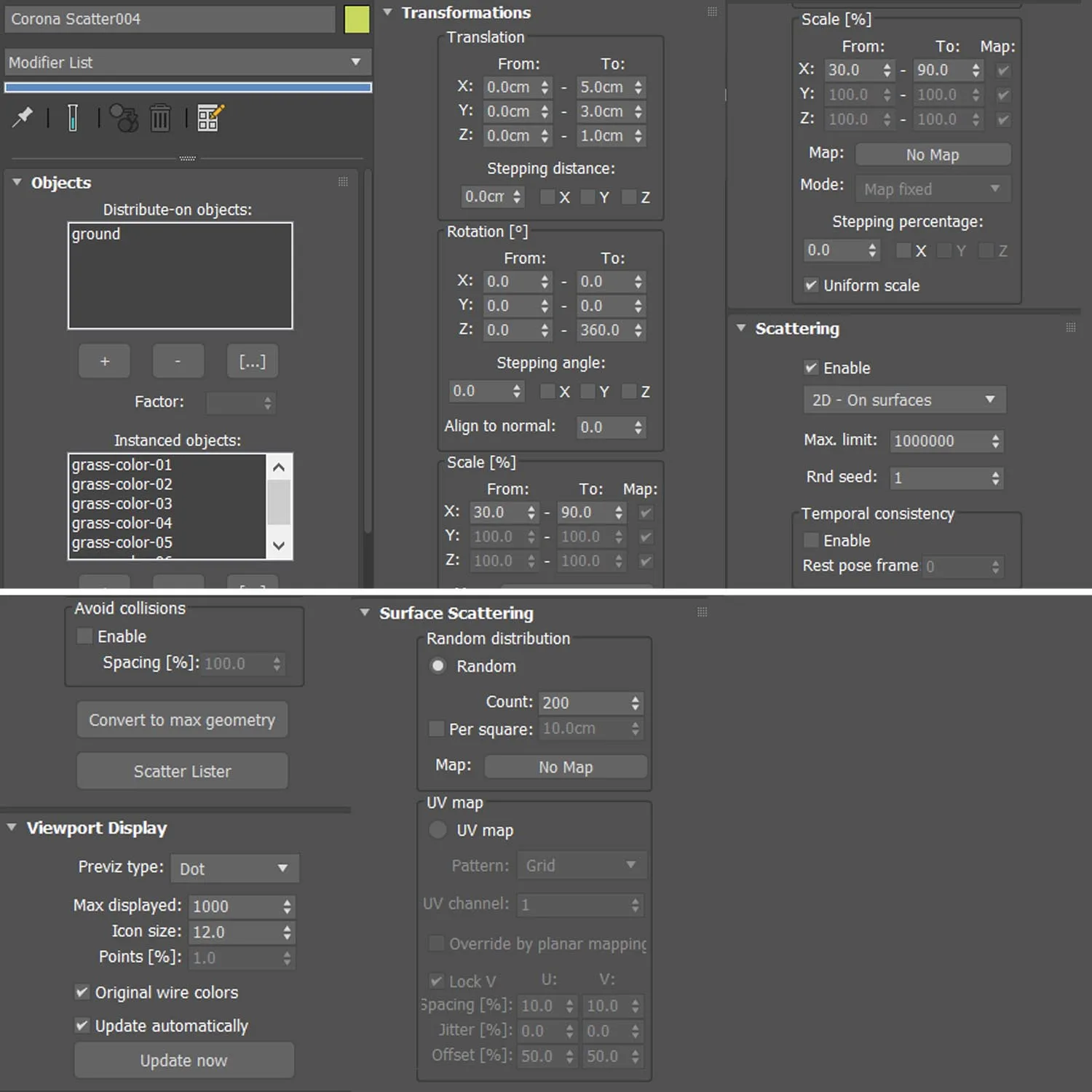Select the Random distribution radio button
Screen dimensions: 1092x1092
click(x=438, y=665)
